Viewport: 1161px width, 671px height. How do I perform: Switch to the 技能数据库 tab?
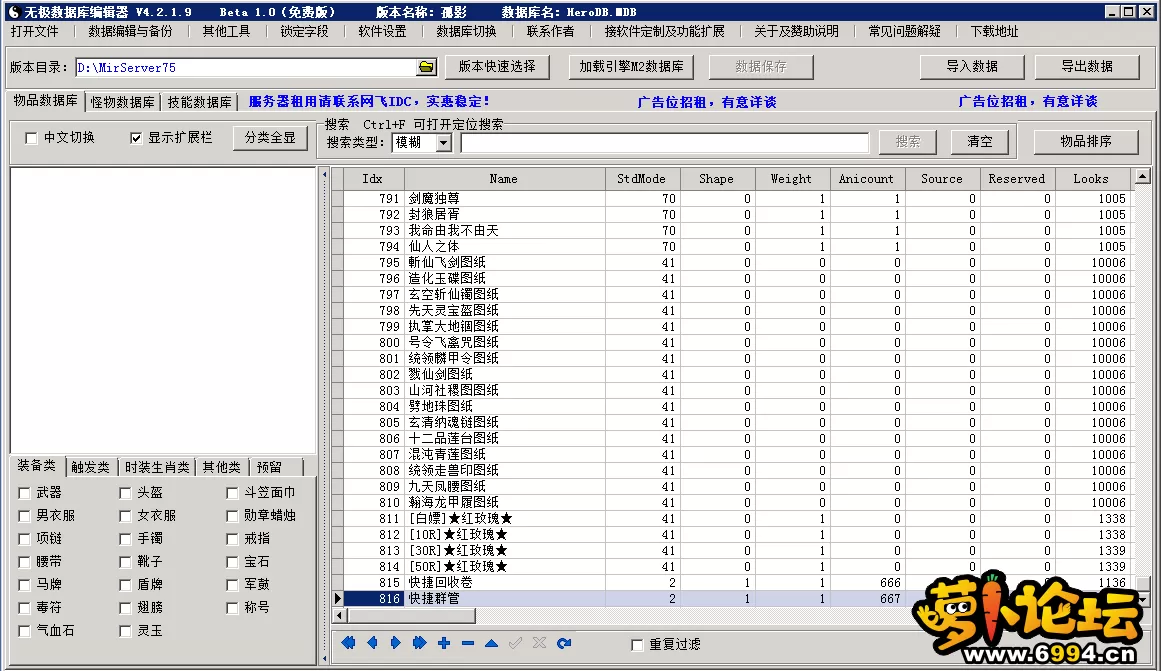200,102
